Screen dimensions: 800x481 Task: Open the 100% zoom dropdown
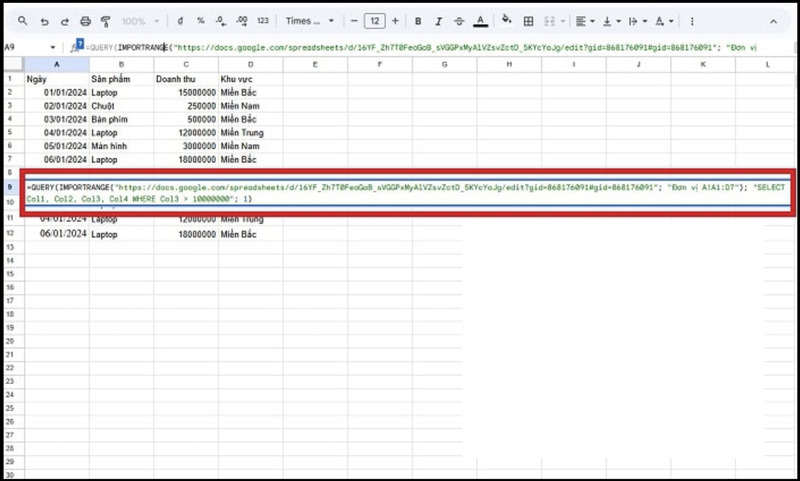140,21
